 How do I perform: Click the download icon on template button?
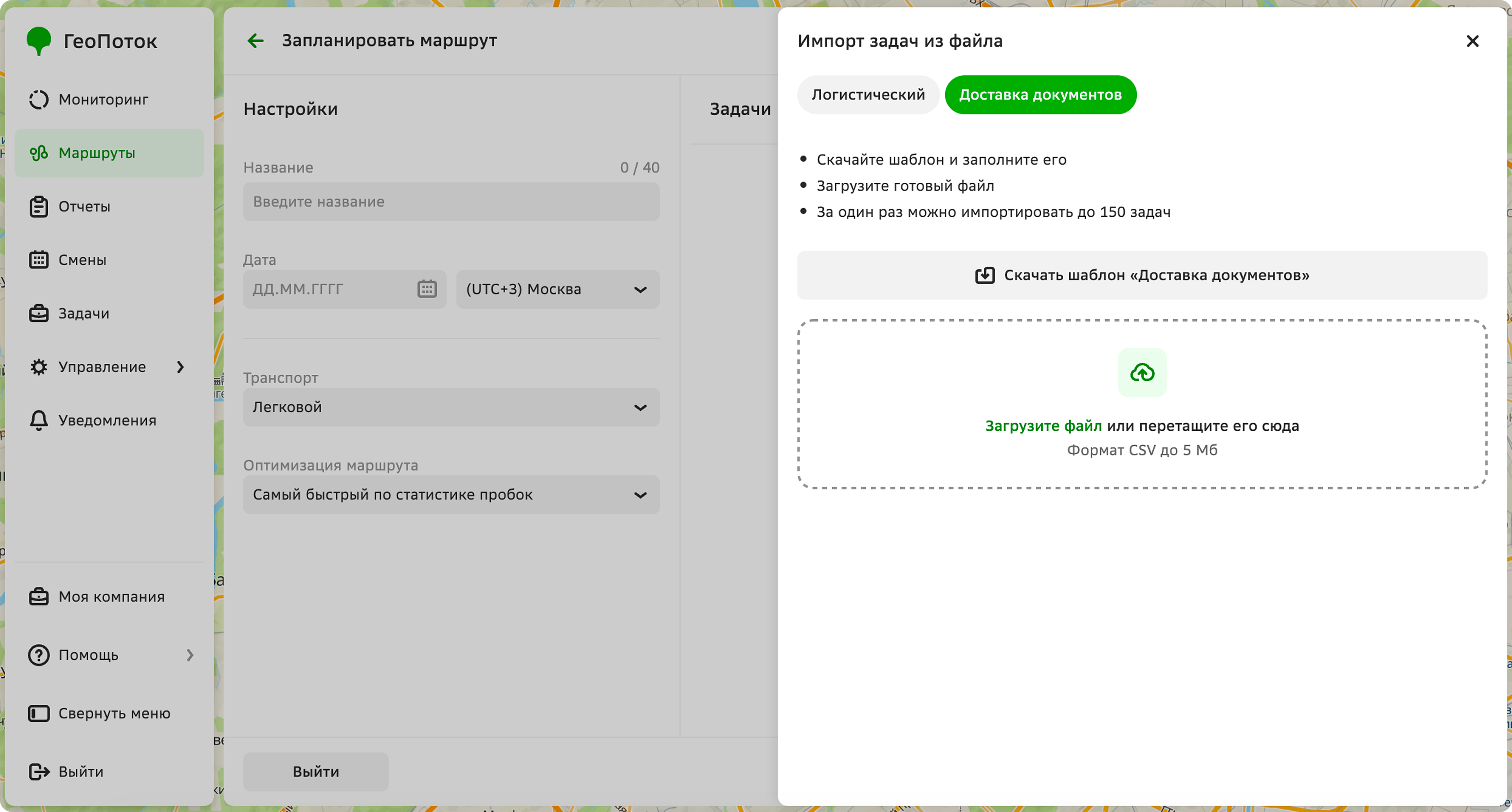pyautogui.click(x=985, y=276)
